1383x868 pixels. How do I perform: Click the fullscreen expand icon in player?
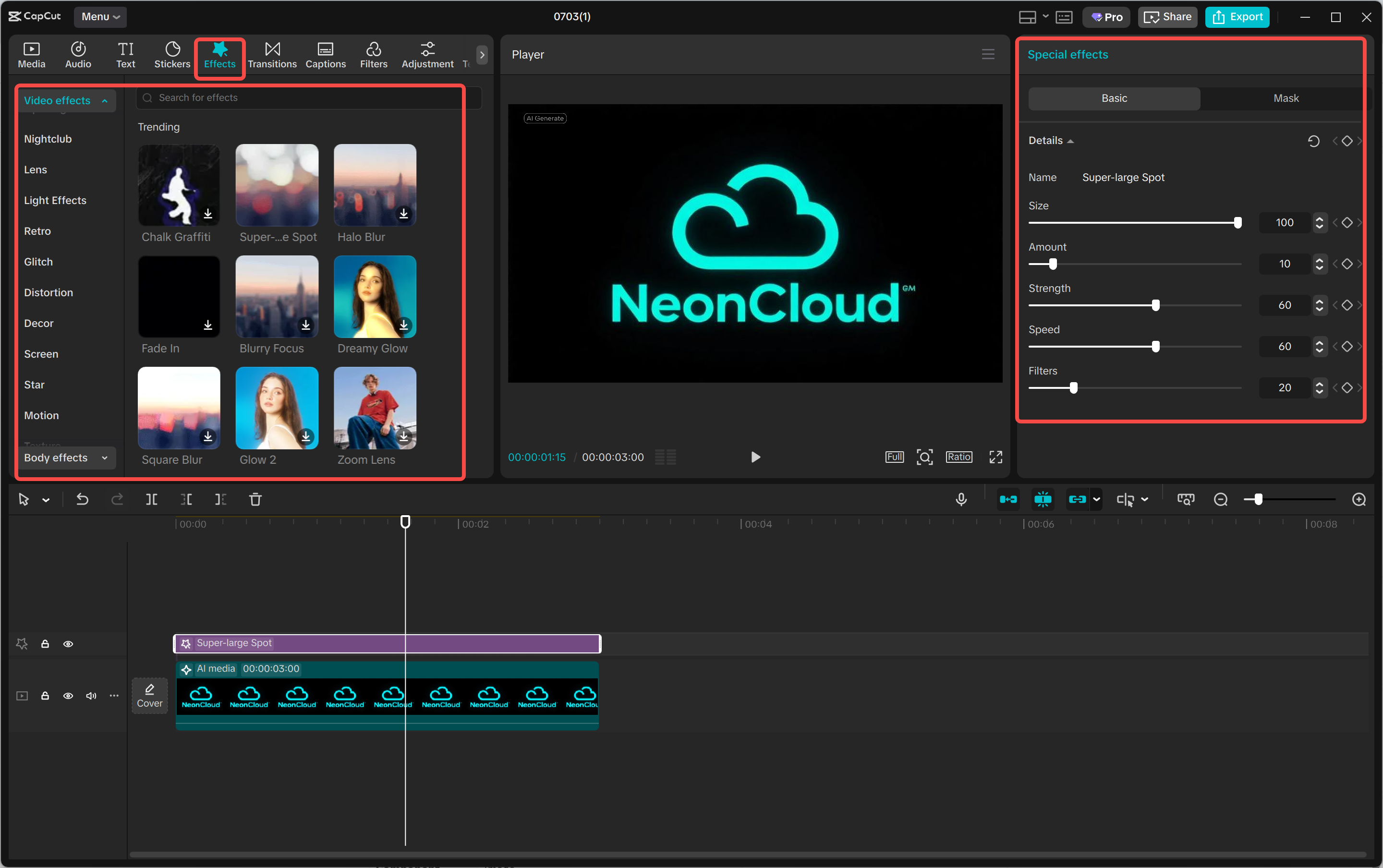pyautogui.click(x=995, y=457)
